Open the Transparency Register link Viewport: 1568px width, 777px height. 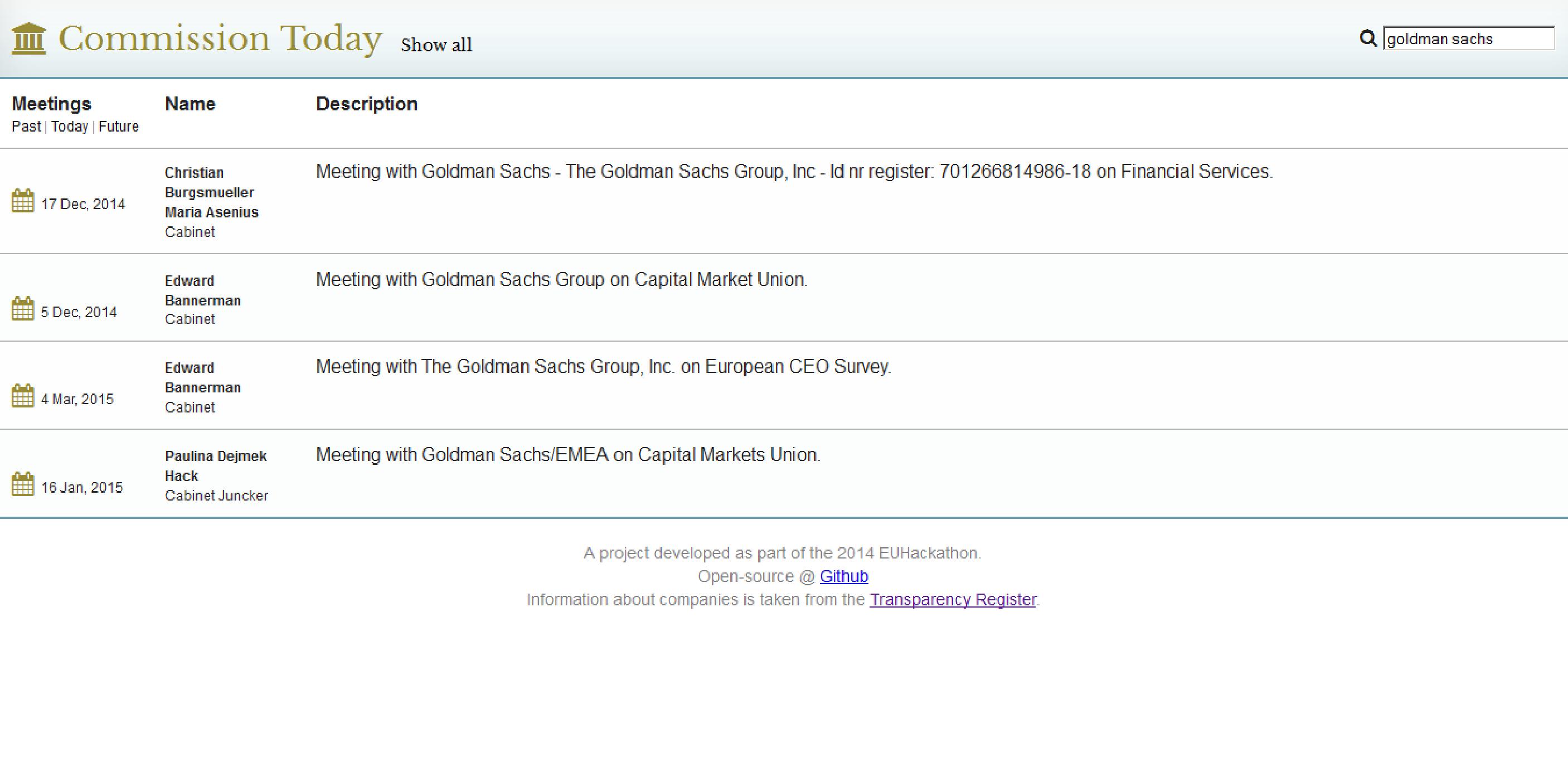pos(953,600)
